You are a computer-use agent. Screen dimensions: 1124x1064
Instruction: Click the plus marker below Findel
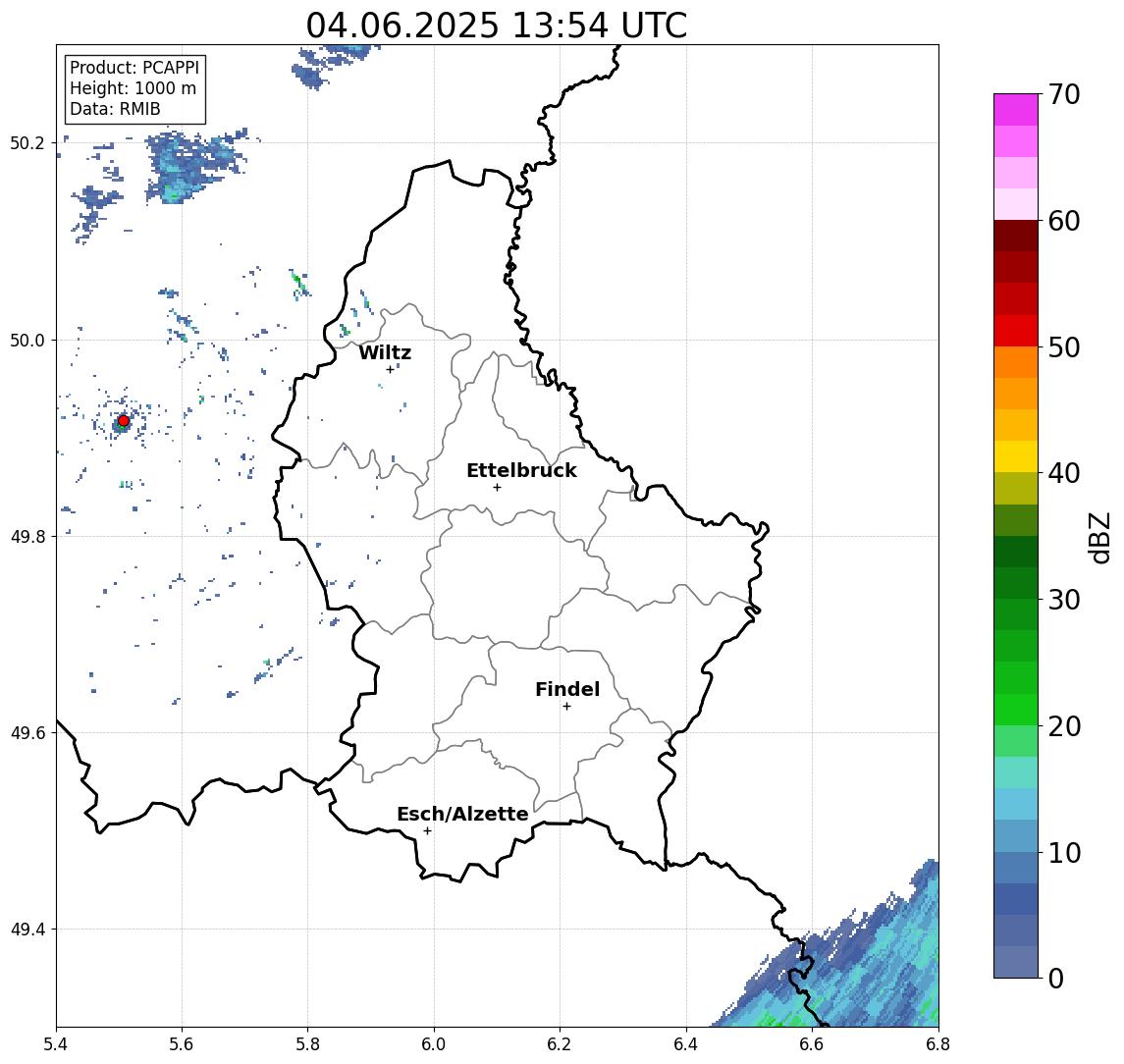tap(566, 707)
